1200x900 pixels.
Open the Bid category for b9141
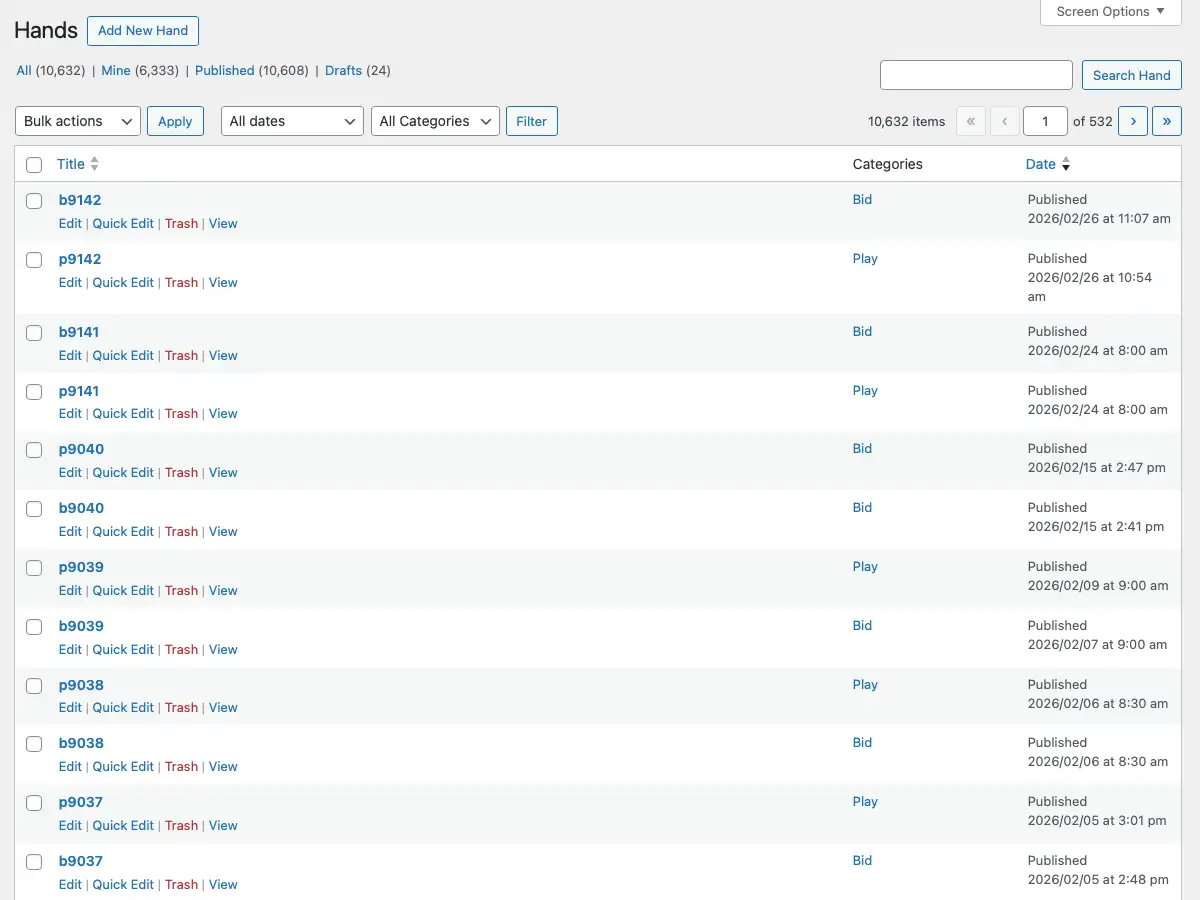[x=862, y=331]
